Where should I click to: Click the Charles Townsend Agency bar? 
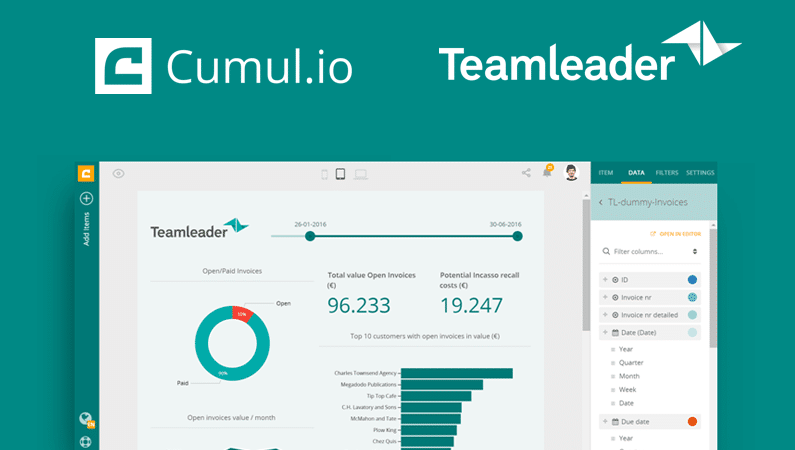click(x=457, y=373)
